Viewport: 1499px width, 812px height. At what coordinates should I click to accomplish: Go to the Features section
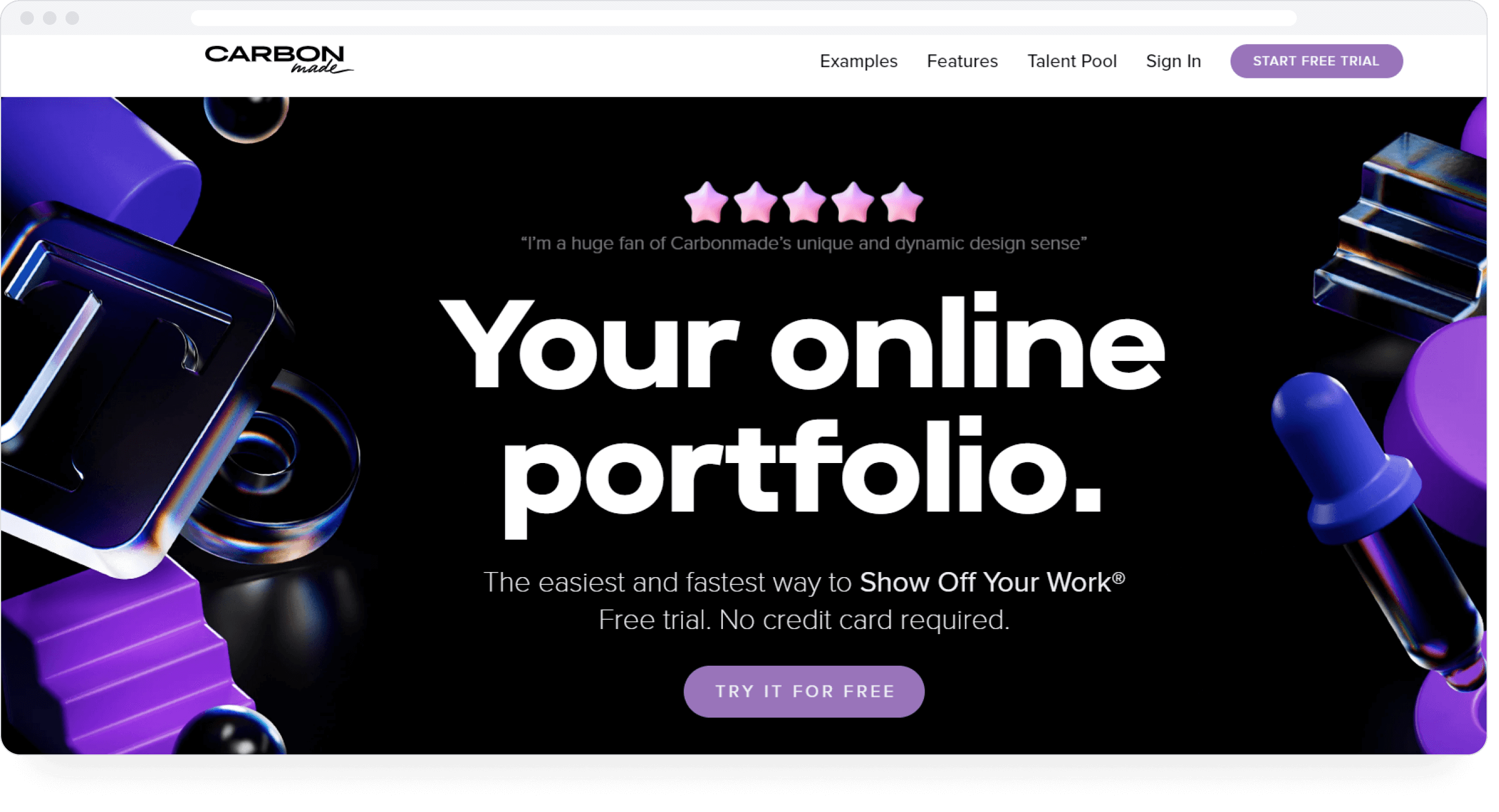click(x=962, y=61)
